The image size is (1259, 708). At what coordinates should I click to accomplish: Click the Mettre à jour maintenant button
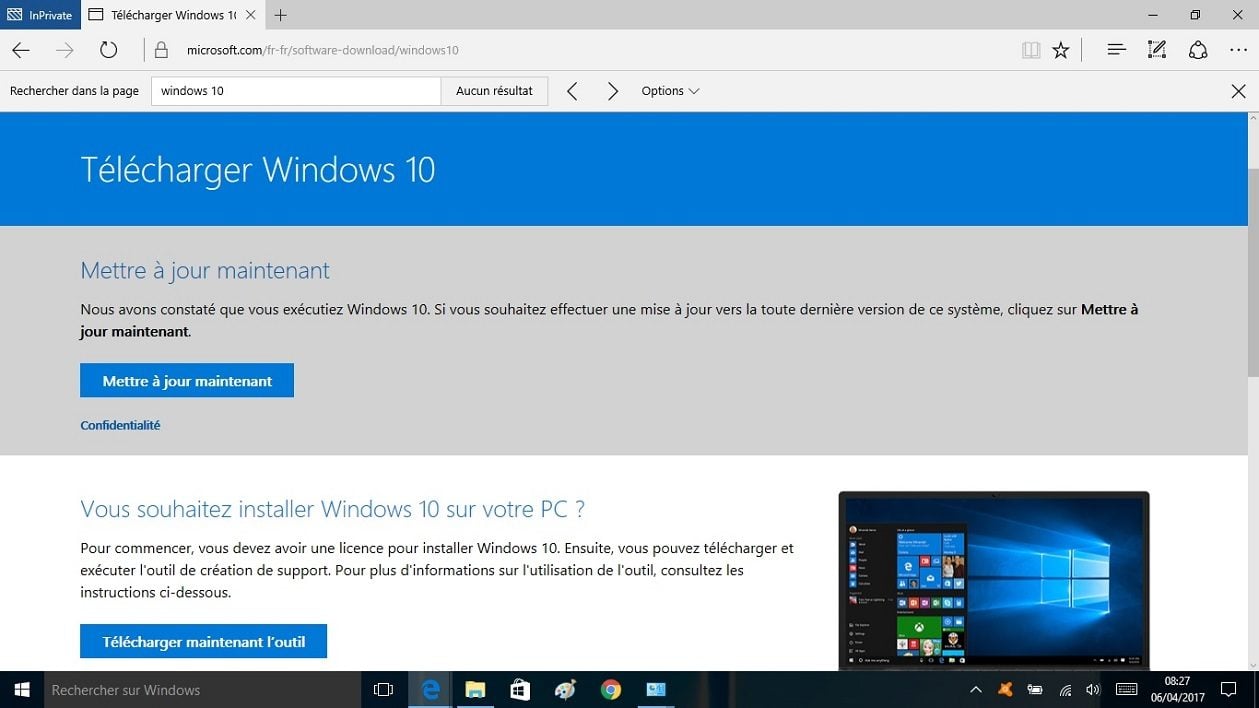tap(187, 381)
